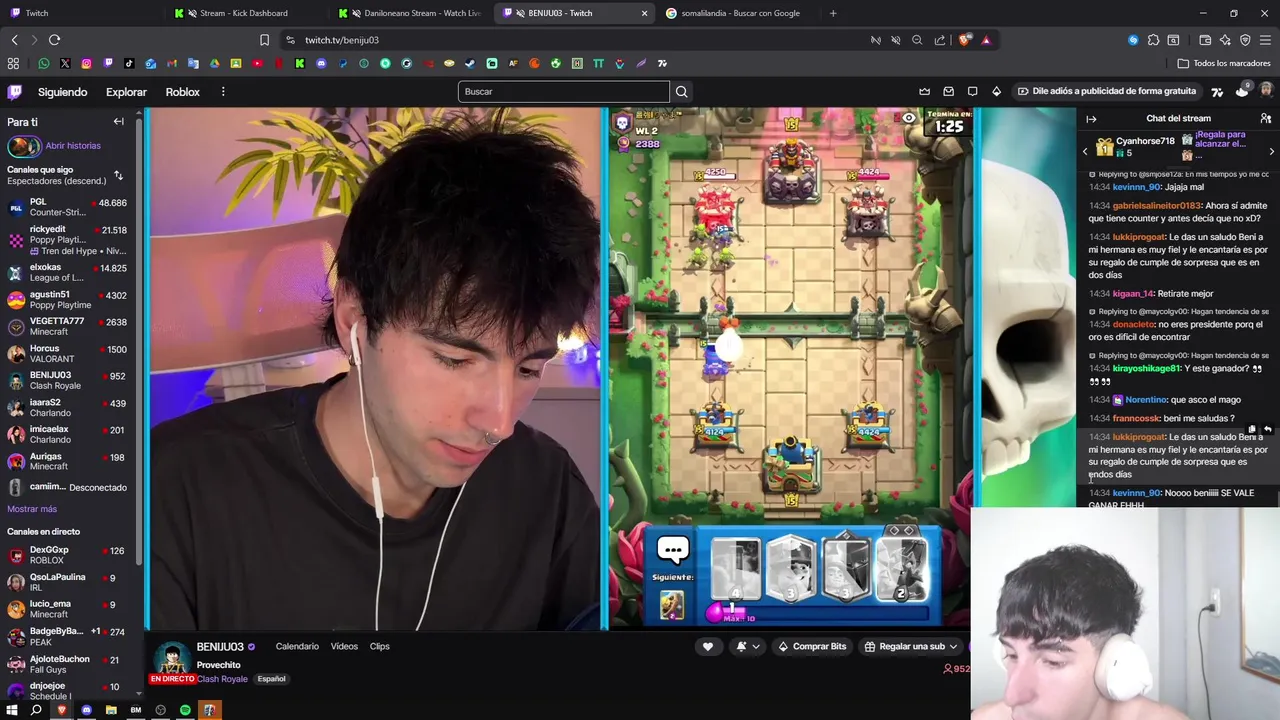
Task: Open Prime loot crown icon
Action: pos(925,92)
